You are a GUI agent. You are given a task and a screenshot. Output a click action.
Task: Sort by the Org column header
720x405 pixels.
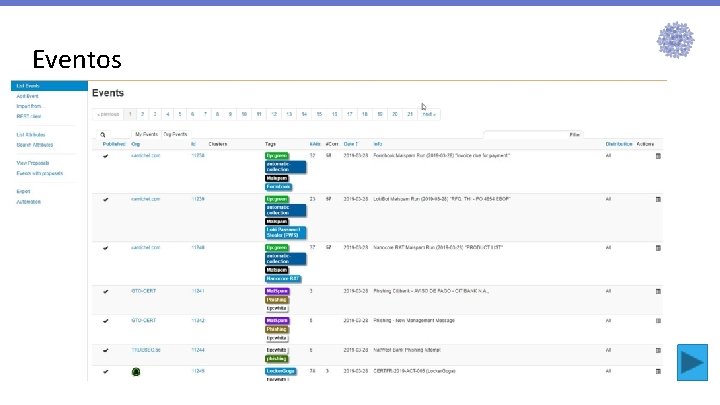(x=135, y=144)
